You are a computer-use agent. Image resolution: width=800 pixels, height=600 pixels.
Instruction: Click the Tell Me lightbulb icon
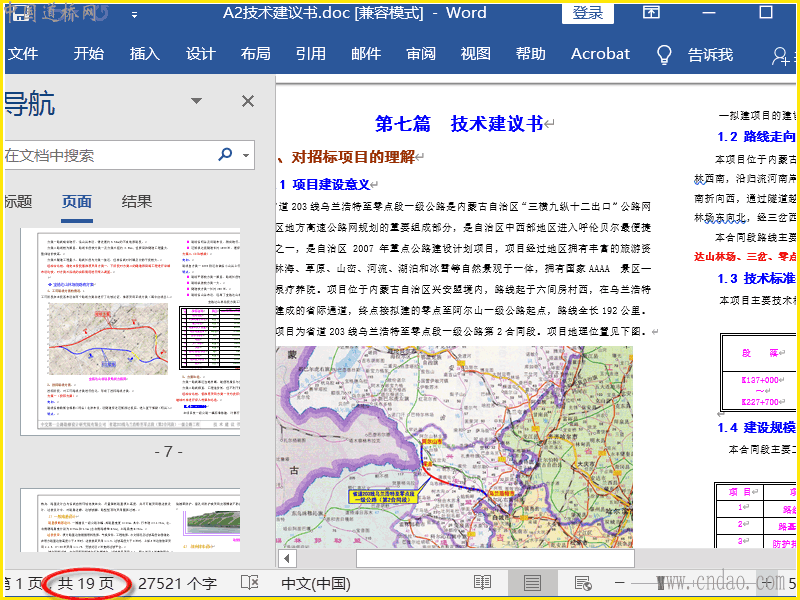[x=664, y=55]
